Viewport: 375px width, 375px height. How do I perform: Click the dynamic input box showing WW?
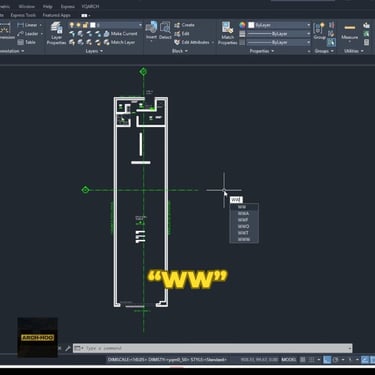[x=236, y=200]
